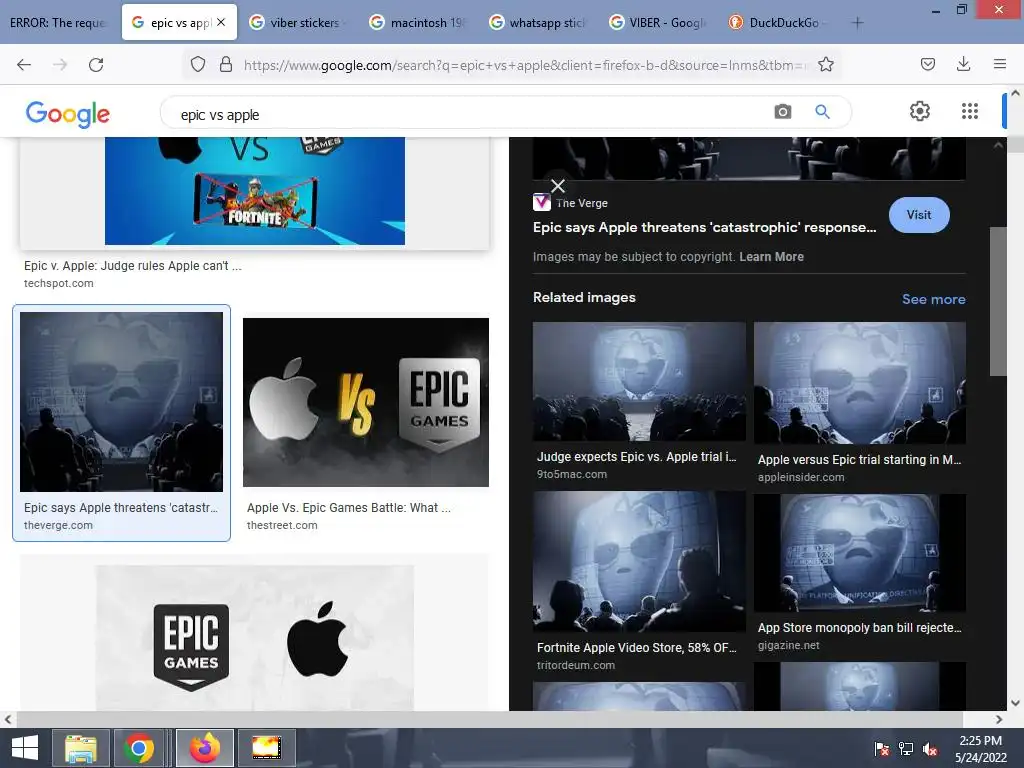This screenshot has width=1024, height=768.
Task: Switch to the VIBER - Google tab
Action: (658, 23)
